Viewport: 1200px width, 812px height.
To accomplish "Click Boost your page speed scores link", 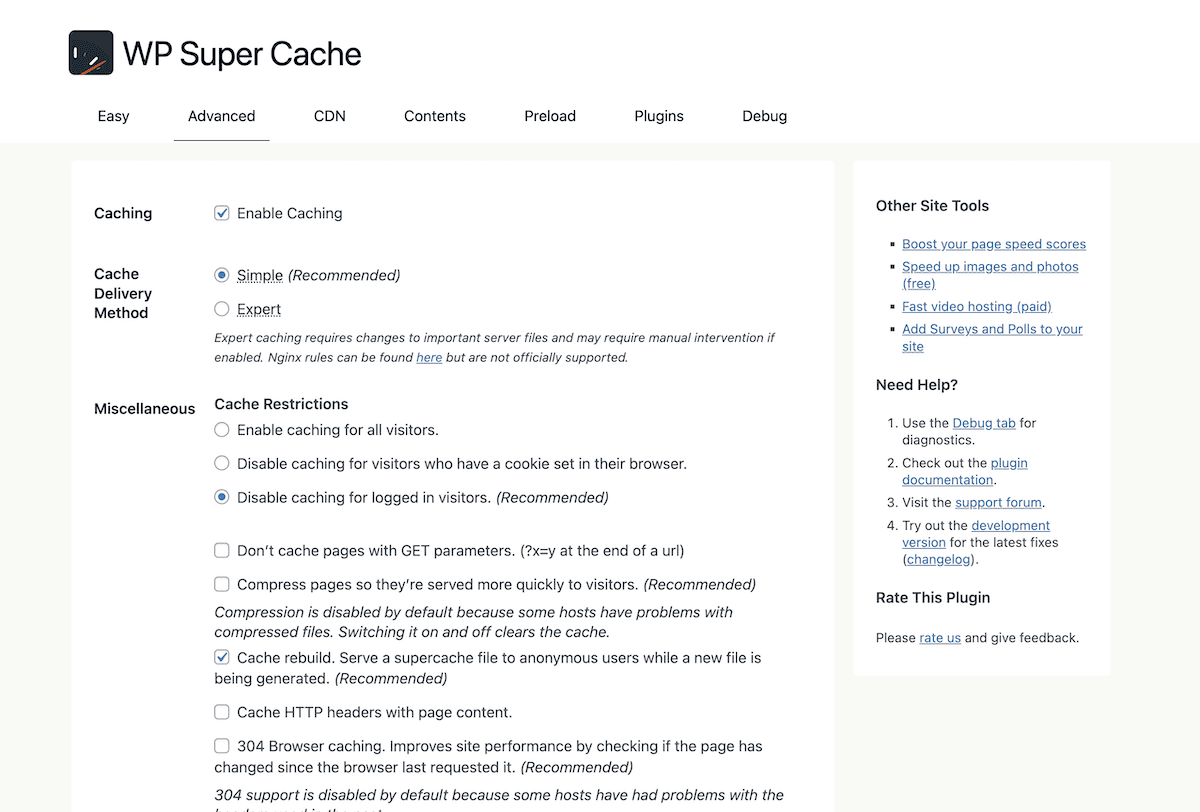I will [x=993, y=244].
